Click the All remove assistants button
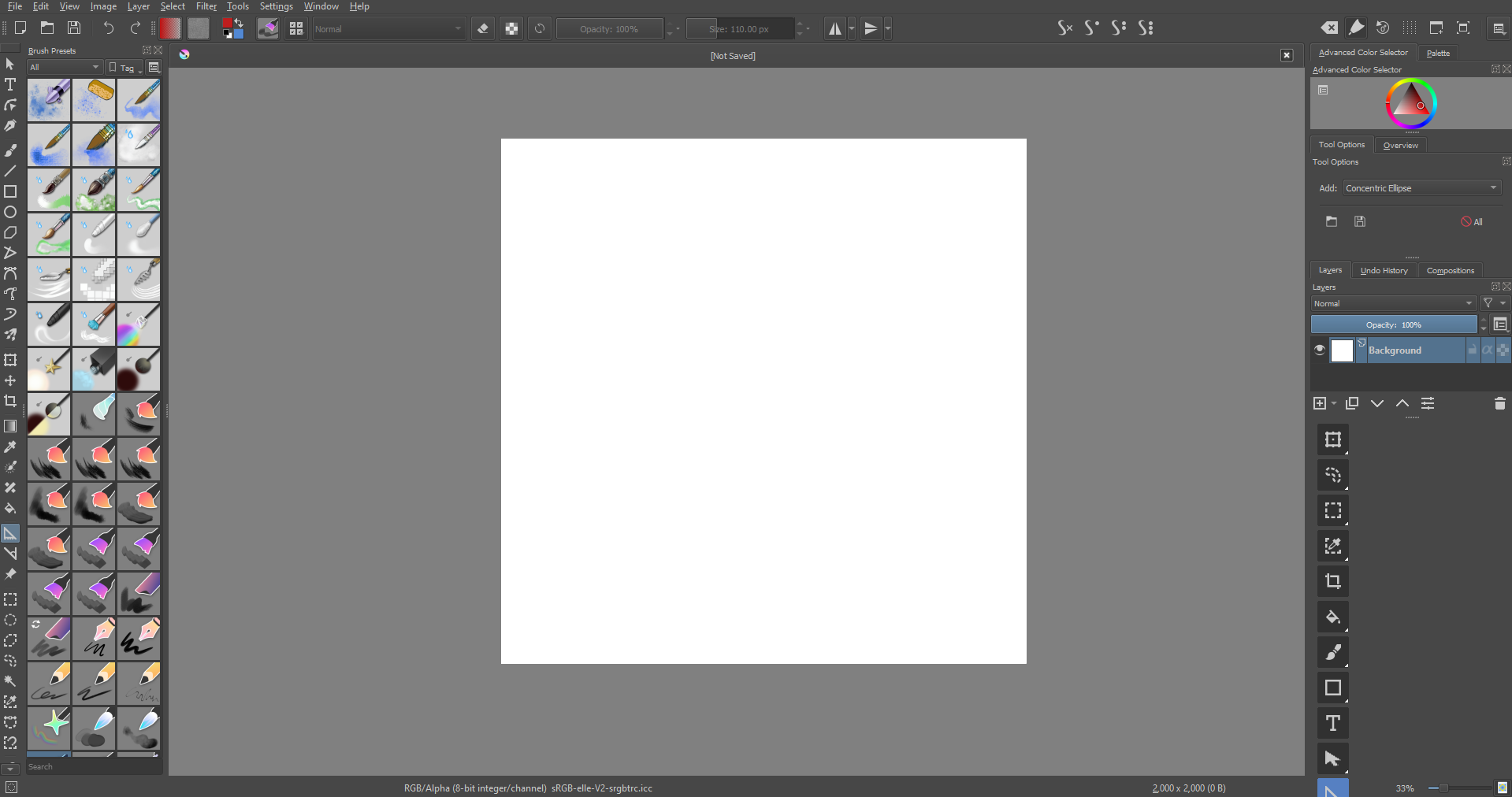 (x=1471, y=222)
